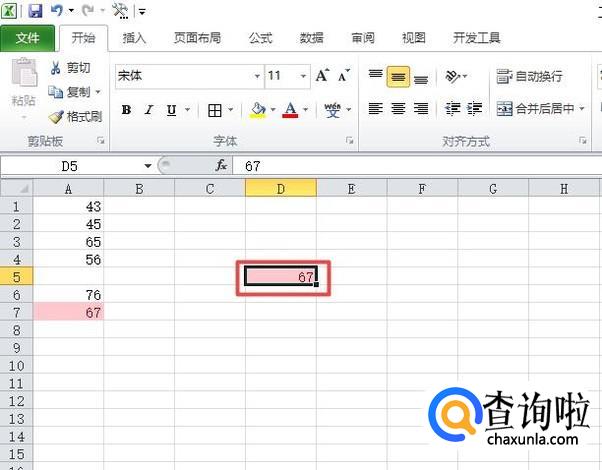Decrease font size with small A icon
The height and width of the screenshot is (470, 602).
[344, 76]
